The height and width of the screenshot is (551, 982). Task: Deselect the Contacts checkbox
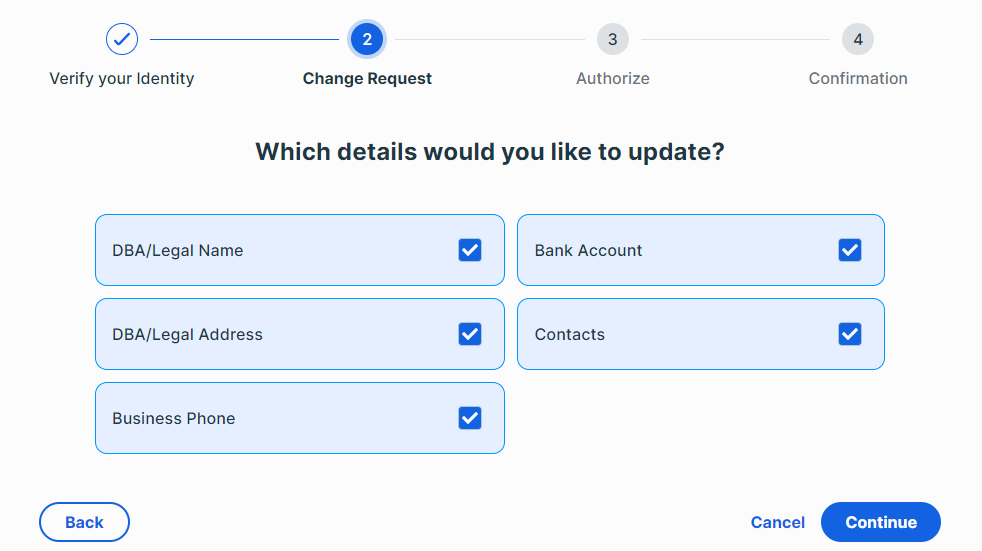[850, 334]
